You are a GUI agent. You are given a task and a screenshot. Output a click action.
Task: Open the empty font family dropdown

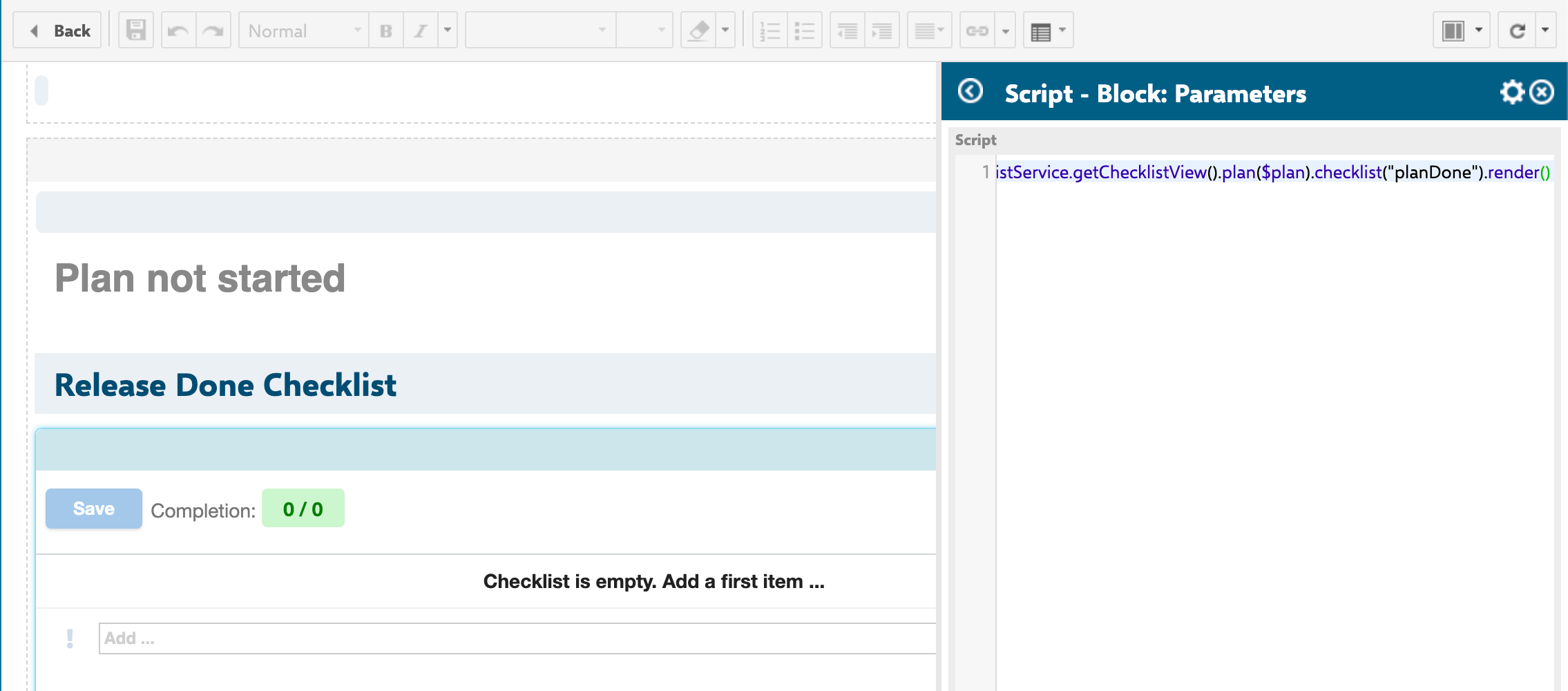(541, 30)
